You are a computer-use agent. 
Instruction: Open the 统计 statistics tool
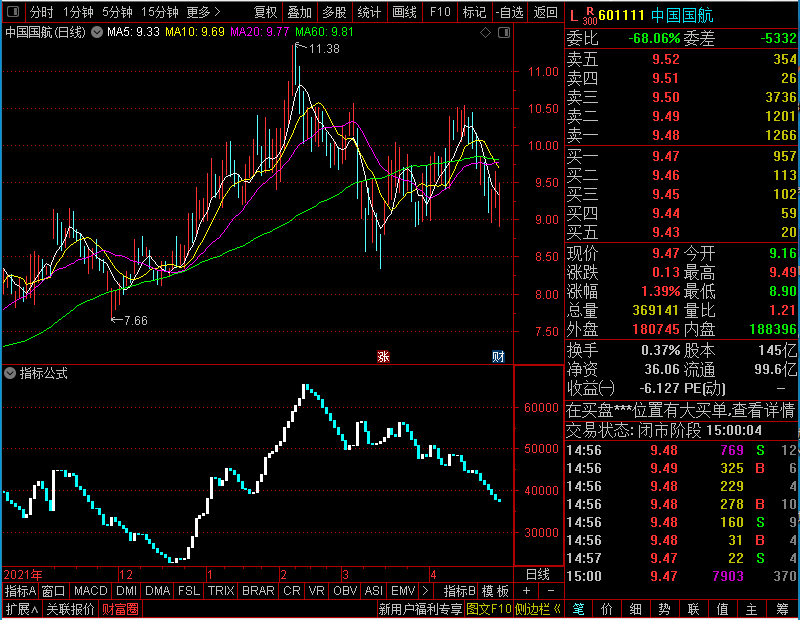pyautogui.click(x=369, y=12)
